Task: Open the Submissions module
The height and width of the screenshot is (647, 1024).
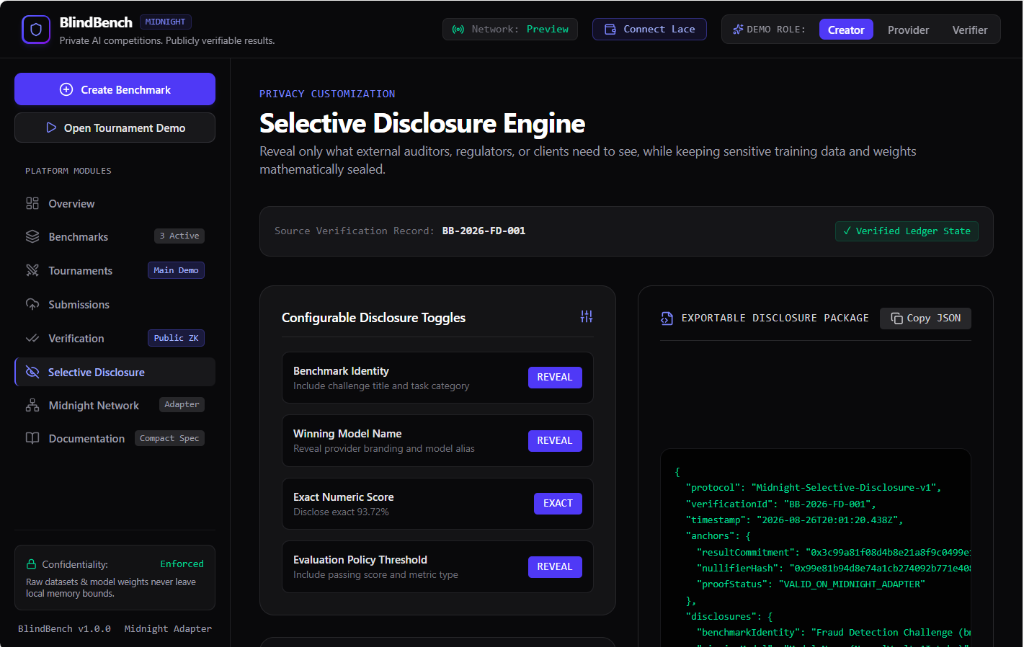Action: click(115, 304)
